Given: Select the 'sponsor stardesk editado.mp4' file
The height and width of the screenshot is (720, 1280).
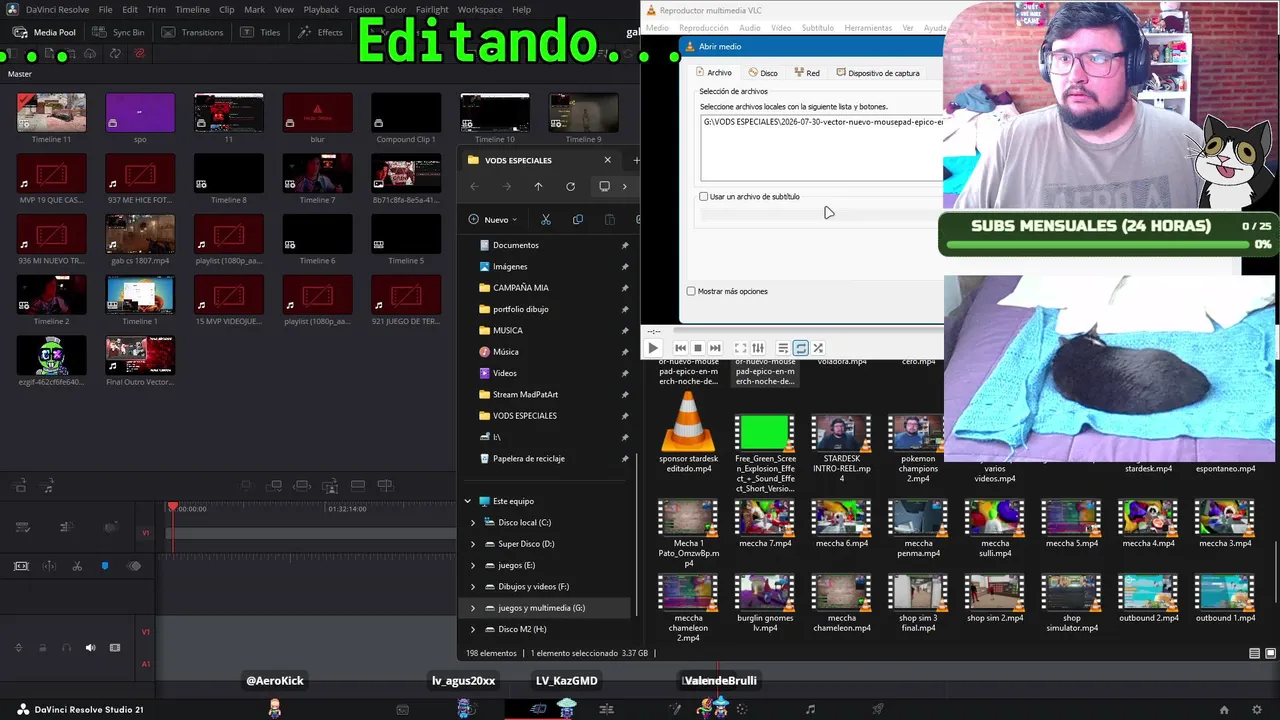Looking at the screenshot, I should [x=688, y=433].
